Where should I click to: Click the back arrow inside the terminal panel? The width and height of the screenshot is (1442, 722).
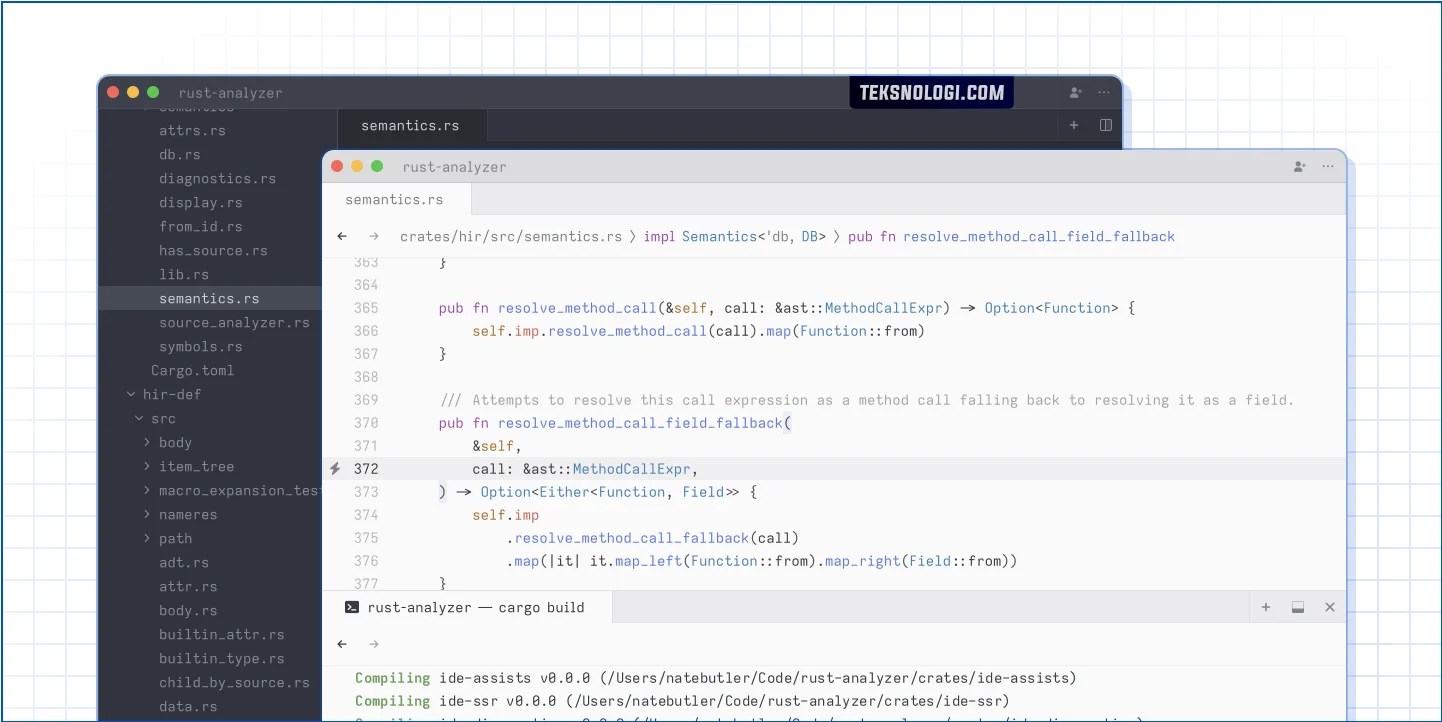click(x=341, y=644)
